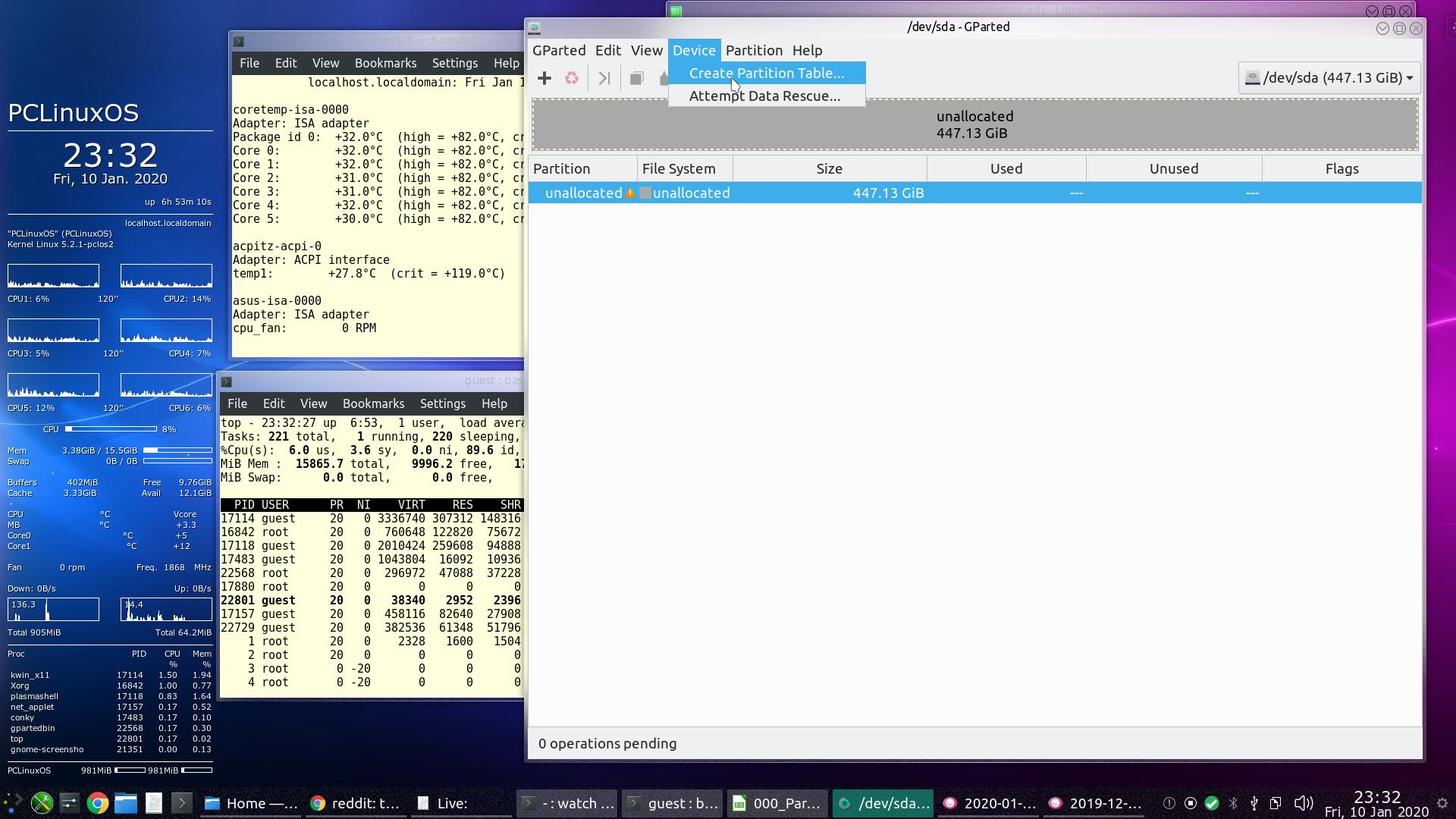Click the 0 operations pending status bar
The image size is (1456, 819).
tap(975, 744)
